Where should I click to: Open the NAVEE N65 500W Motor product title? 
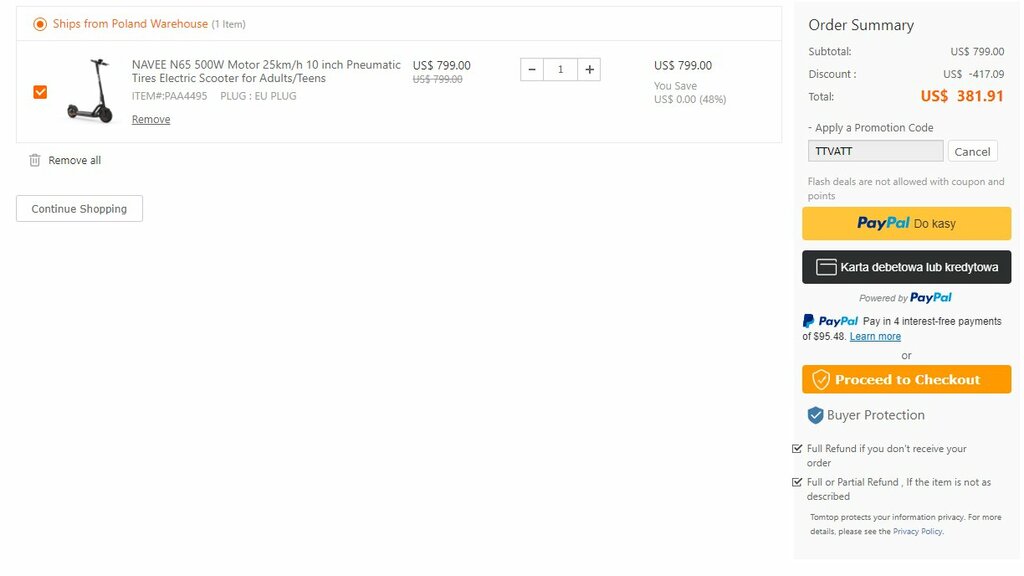pyautogui.click(x=266, y=71)
